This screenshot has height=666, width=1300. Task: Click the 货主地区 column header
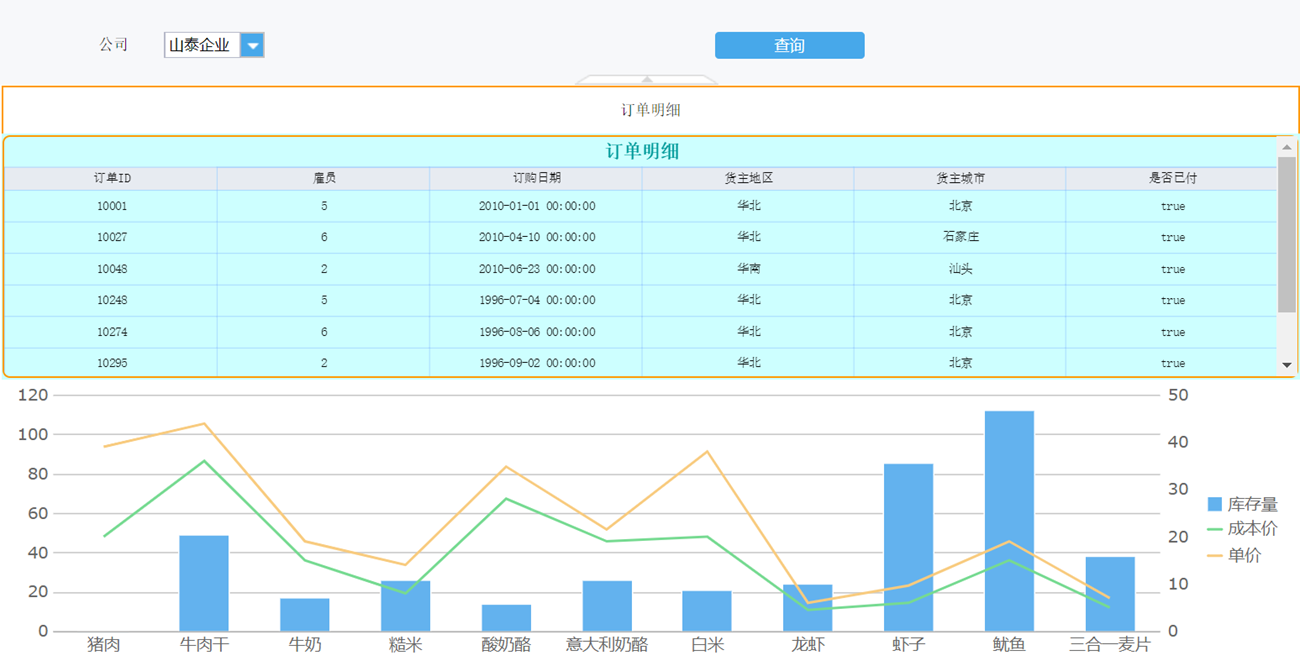749,178
